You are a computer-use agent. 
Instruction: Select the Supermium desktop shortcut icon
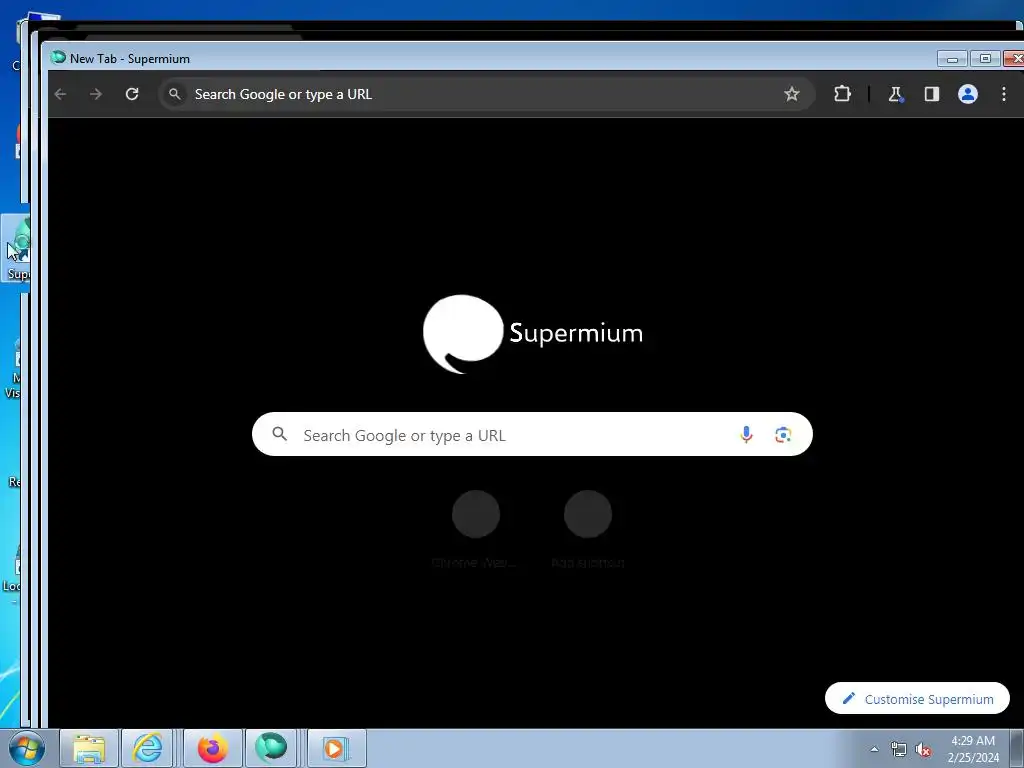coord(17,249)
